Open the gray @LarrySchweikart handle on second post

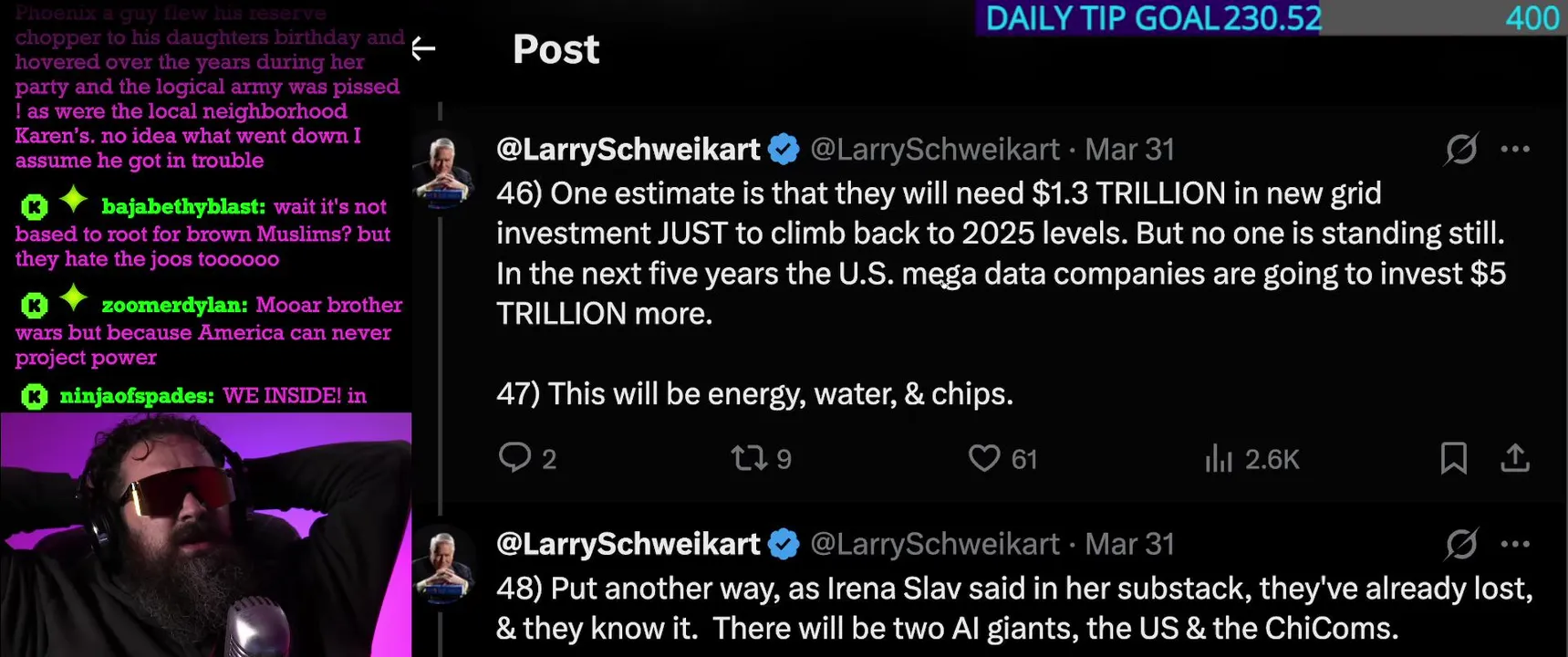pyautogui.click(x=935, y=544)
